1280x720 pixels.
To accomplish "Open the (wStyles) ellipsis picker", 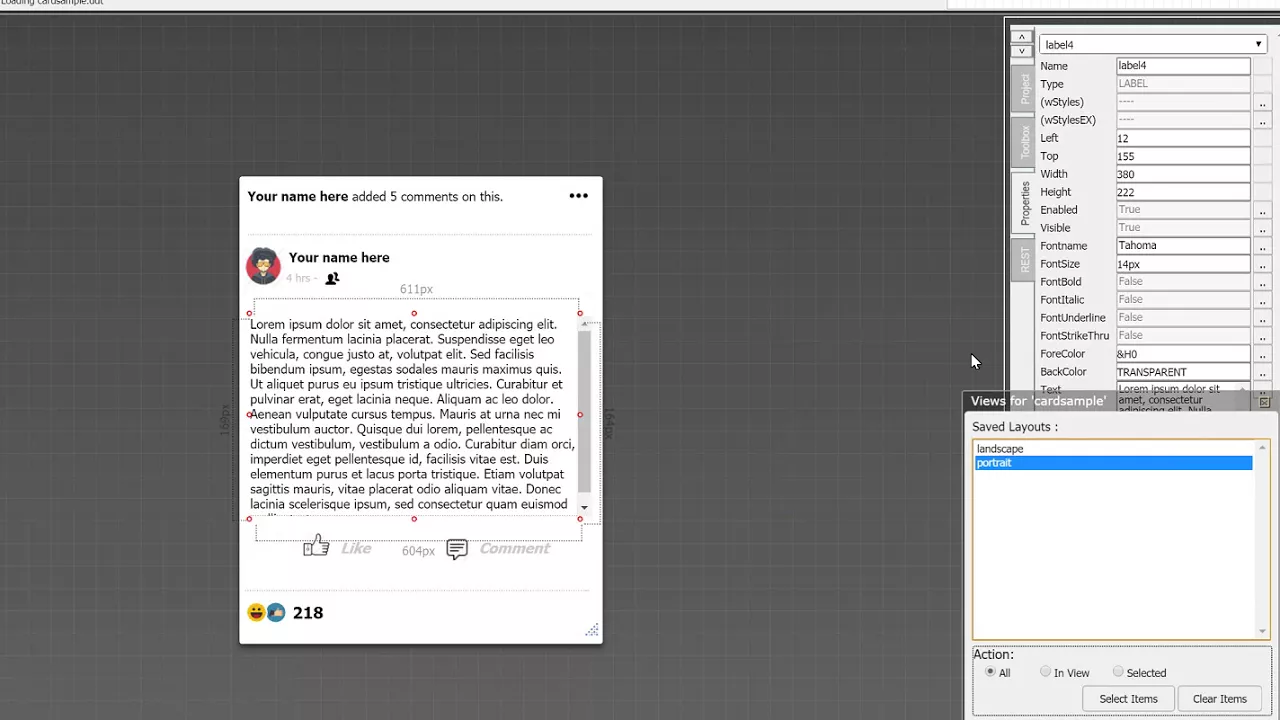I will click(x=1262, y=102).
